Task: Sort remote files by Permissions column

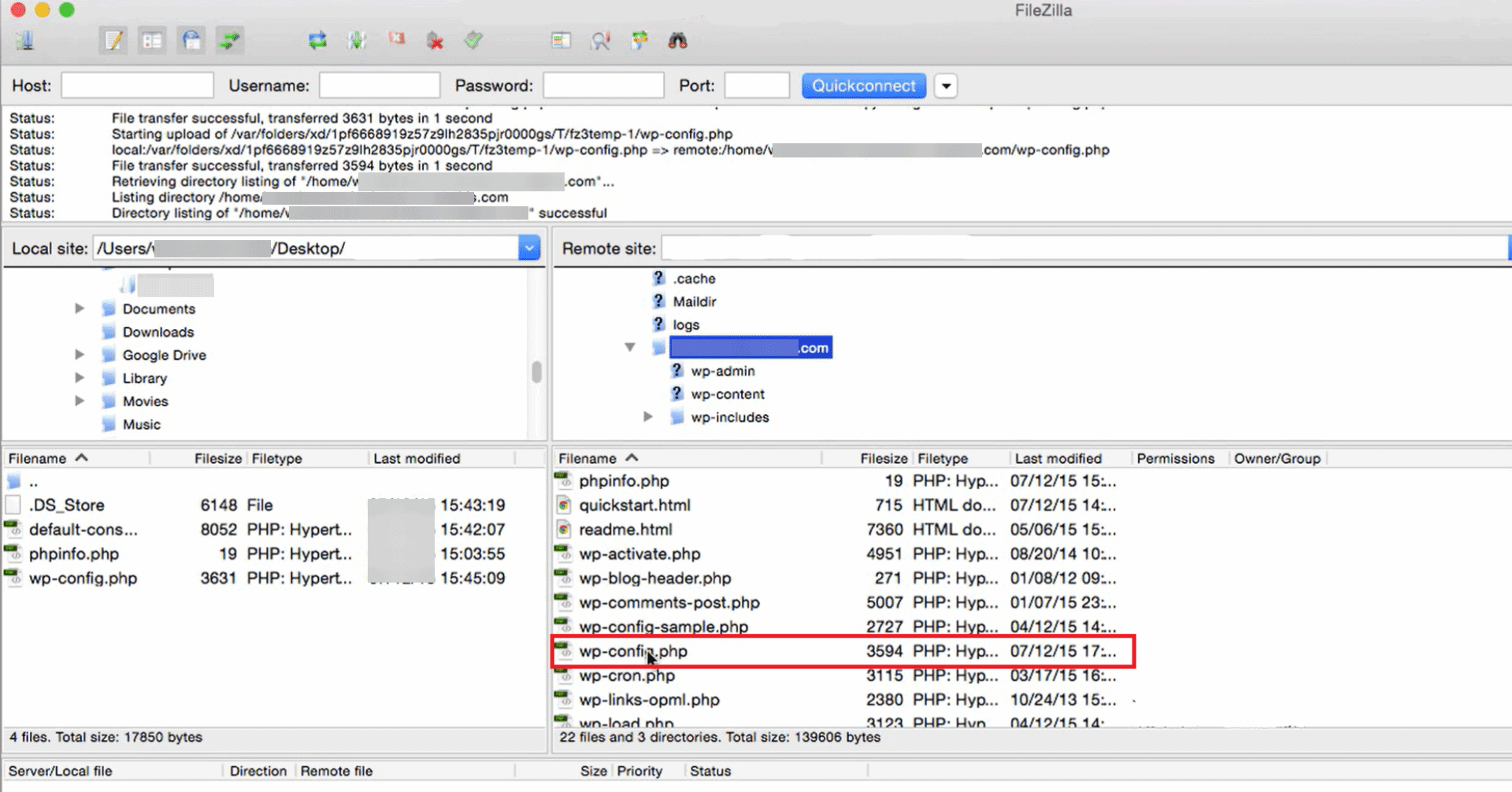Action: pyautogui.click(x=1180, y=458)
